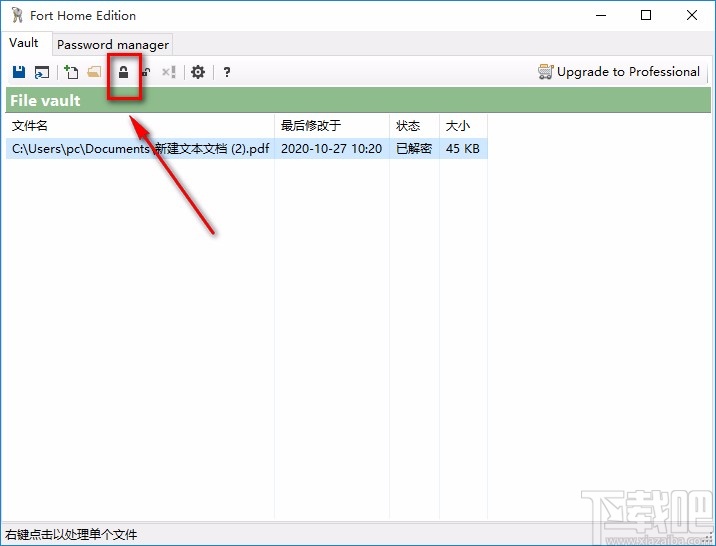Sort by the 状态 column header
The width and height of the screenshot is (716, 546).
pyautogui.click(x=414, y=126)
